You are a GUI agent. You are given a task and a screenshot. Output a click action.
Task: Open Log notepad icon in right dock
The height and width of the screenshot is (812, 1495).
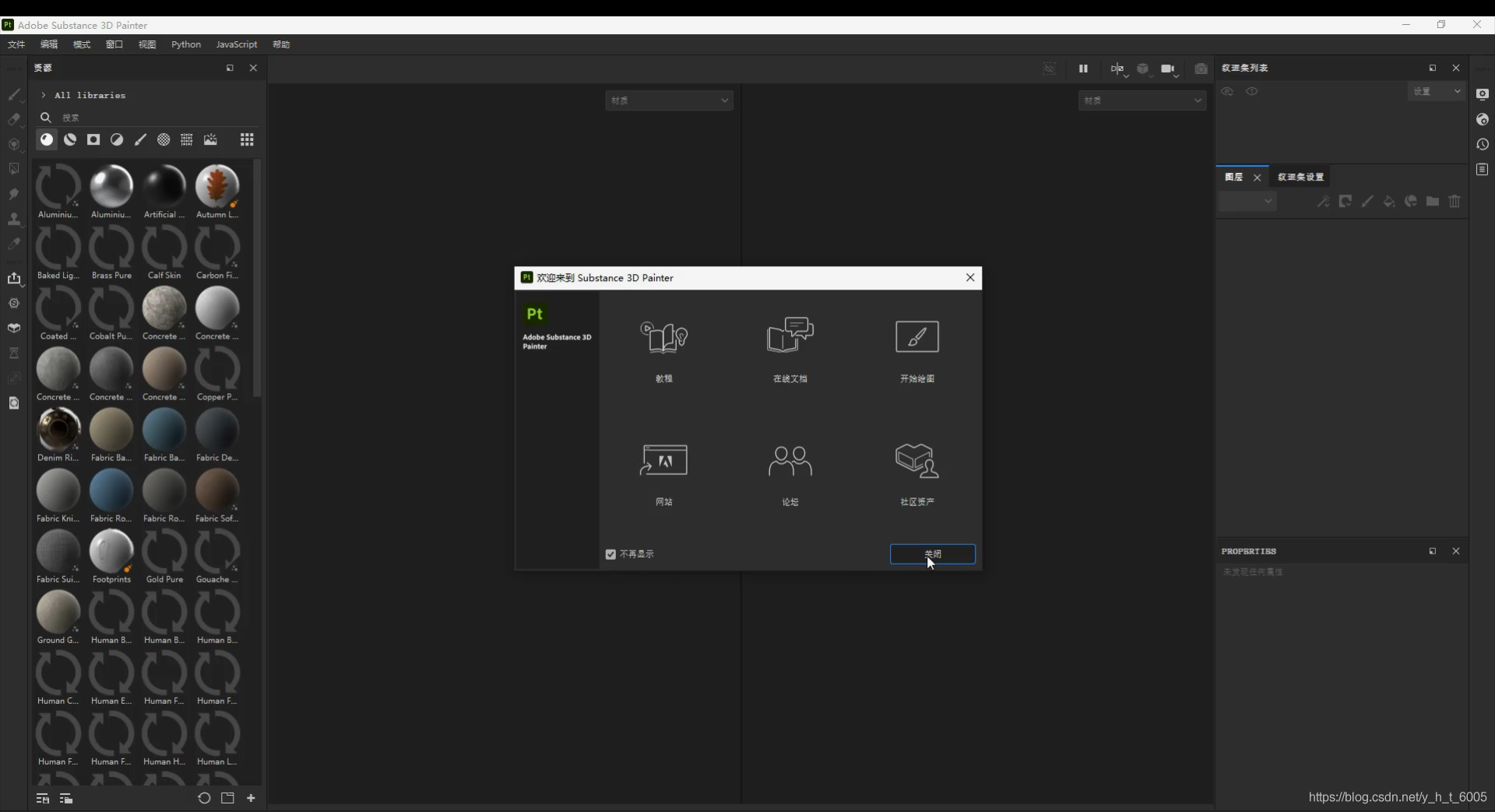pyautogui.click(x=1483, y=169)
